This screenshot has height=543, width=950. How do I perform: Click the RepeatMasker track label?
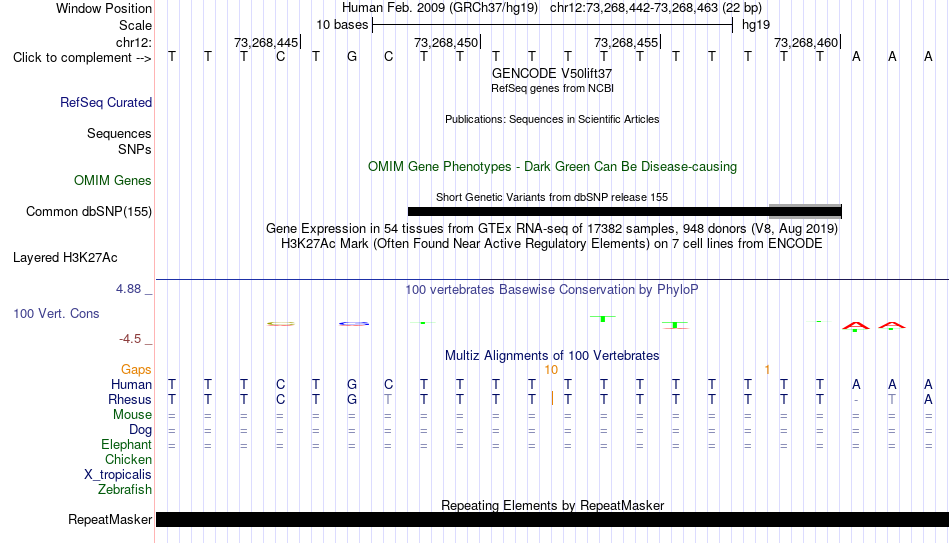pos(110,519)
